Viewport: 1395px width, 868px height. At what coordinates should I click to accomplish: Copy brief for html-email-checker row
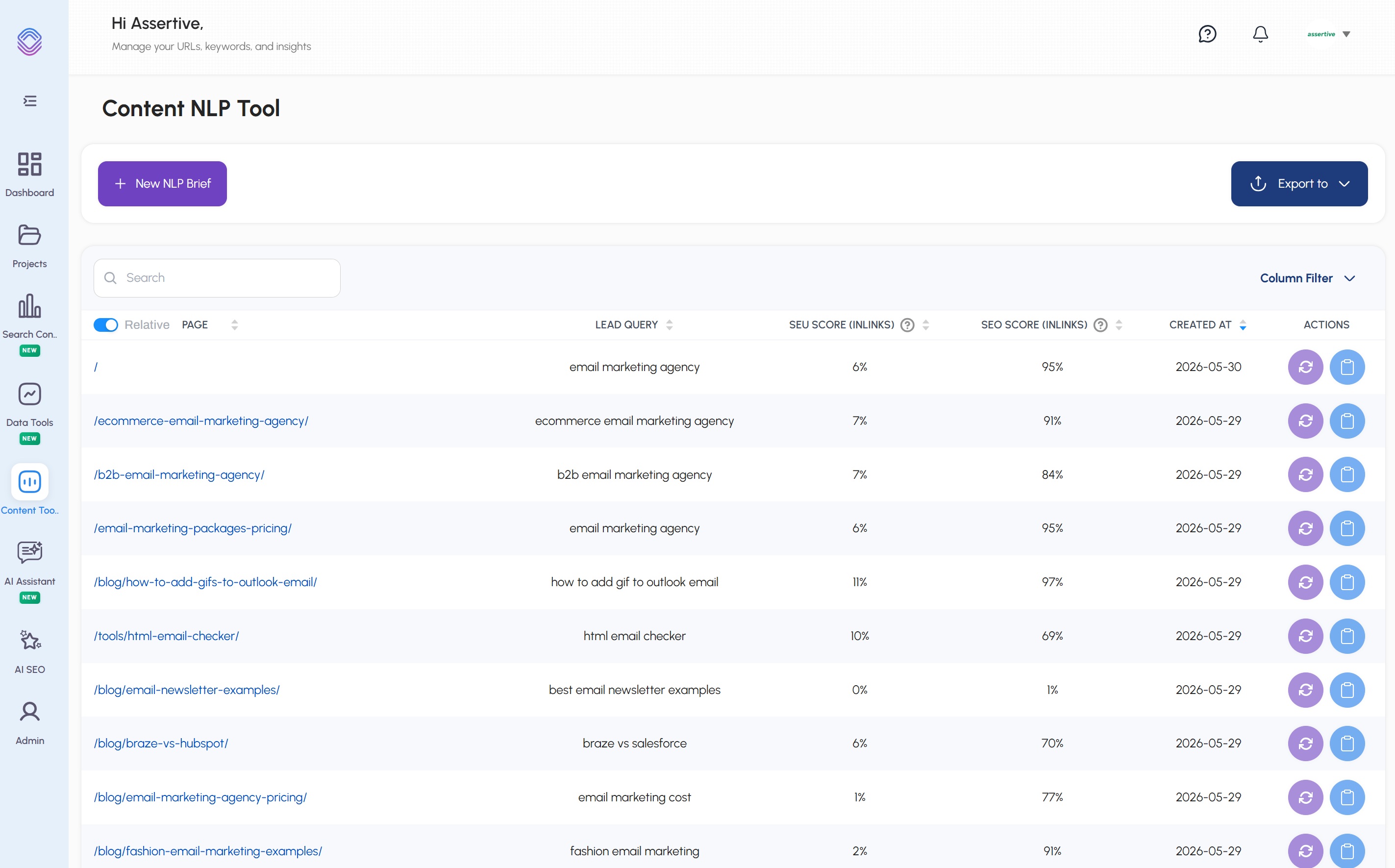click(x=1347, y=636)
